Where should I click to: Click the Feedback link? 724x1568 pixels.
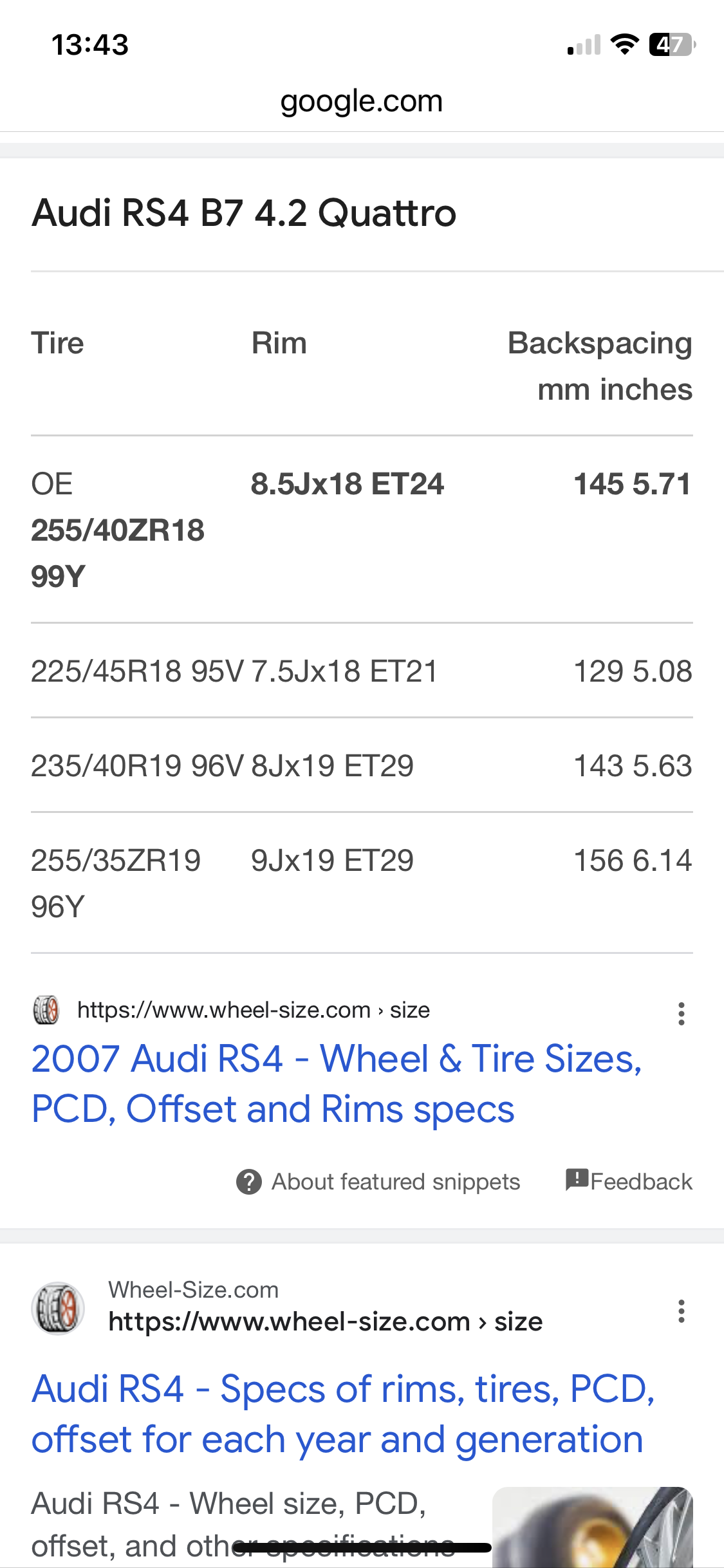[x=641, y=1182]
